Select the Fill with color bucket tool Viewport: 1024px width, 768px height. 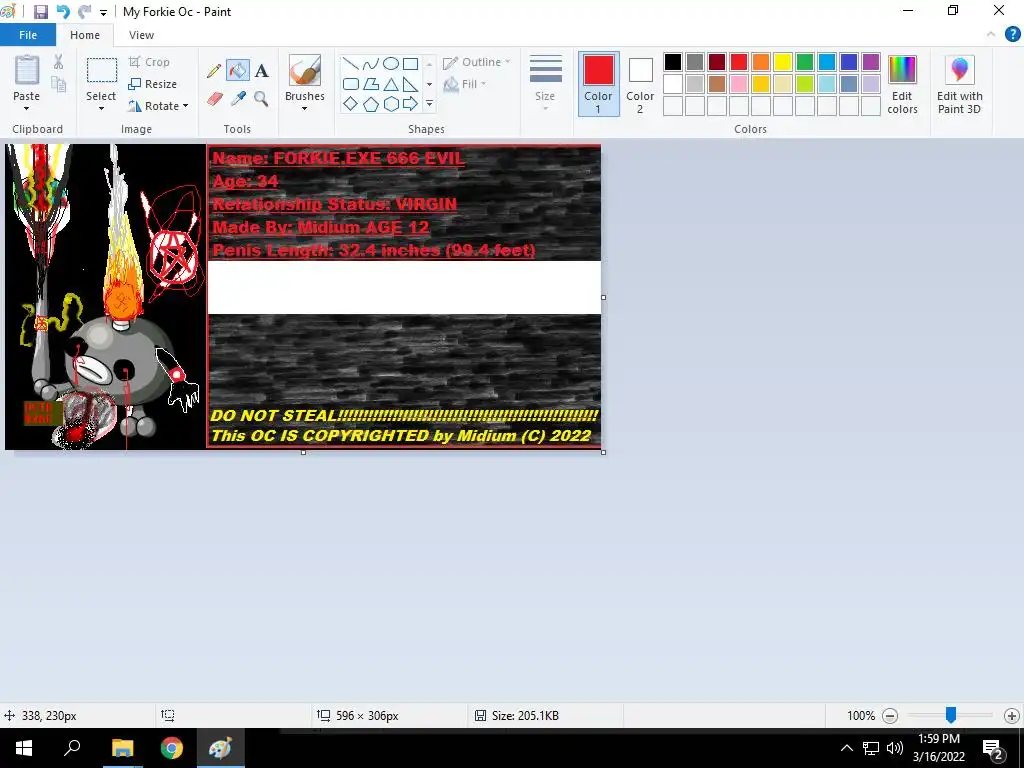coord(238,71)
